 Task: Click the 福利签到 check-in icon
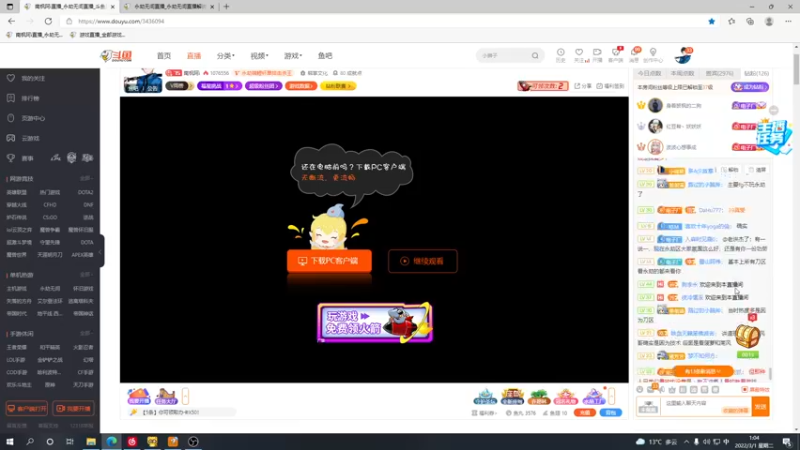[x=610, y=86]
